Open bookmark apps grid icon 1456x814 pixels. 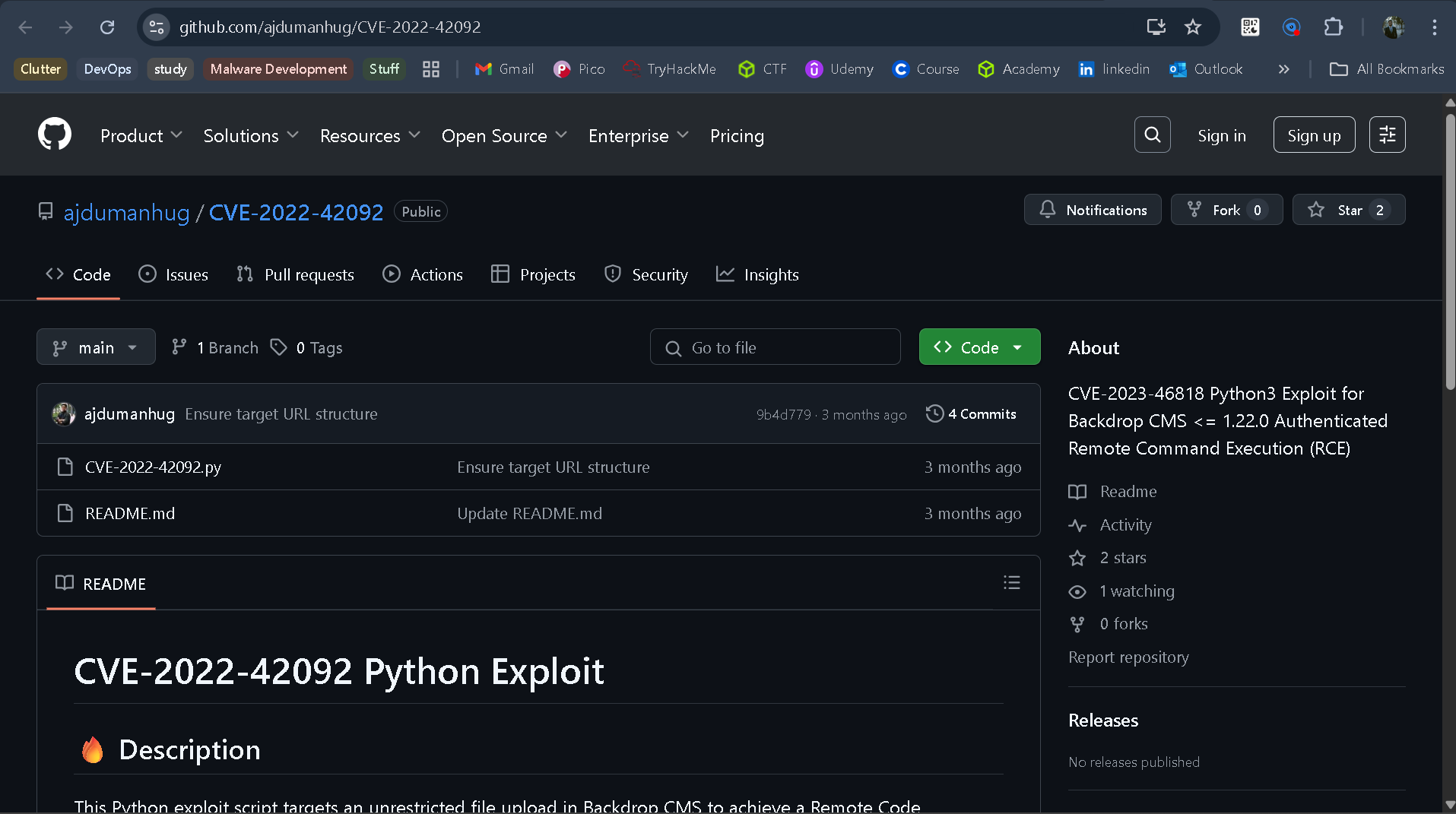pos(431,69)
